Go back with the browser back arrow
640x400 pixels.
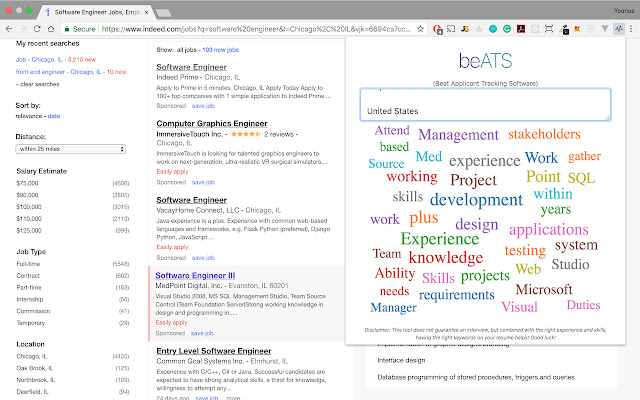tap(9, 29)
